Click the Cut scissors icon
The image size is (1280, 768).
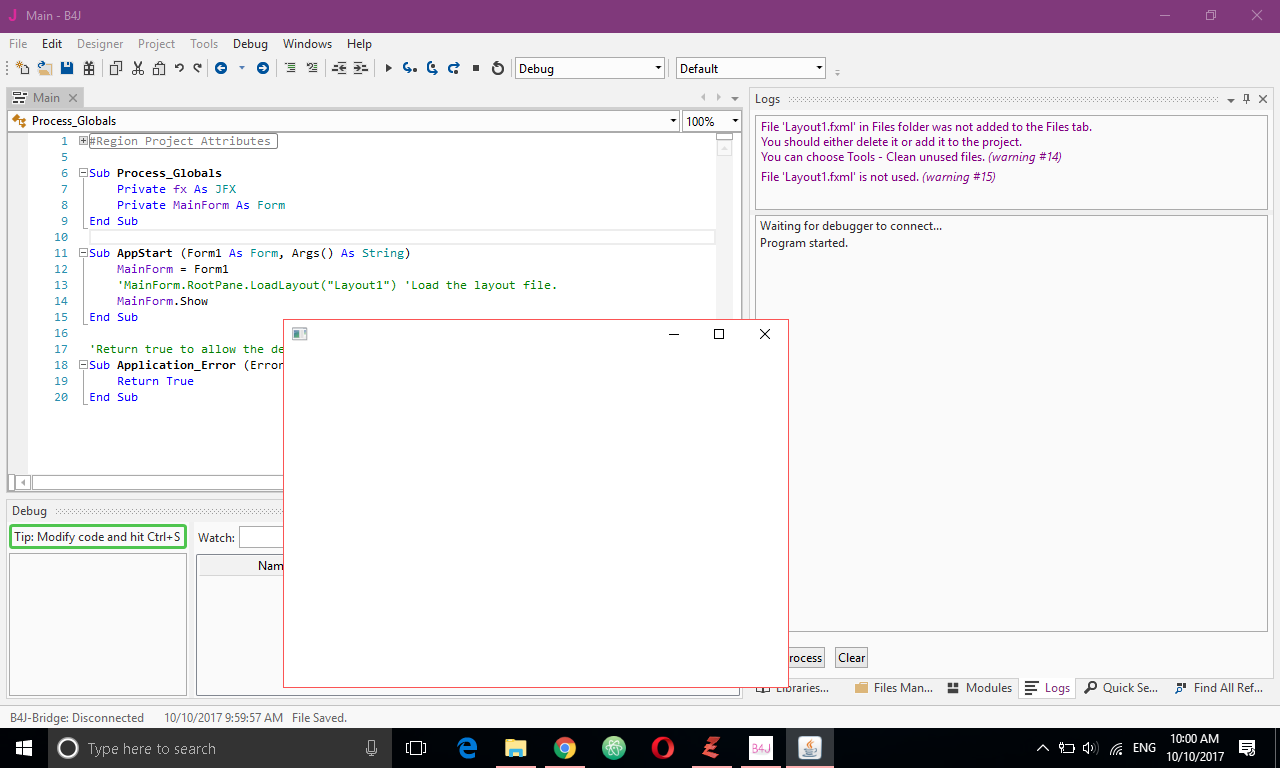click(x=138, y=68)
